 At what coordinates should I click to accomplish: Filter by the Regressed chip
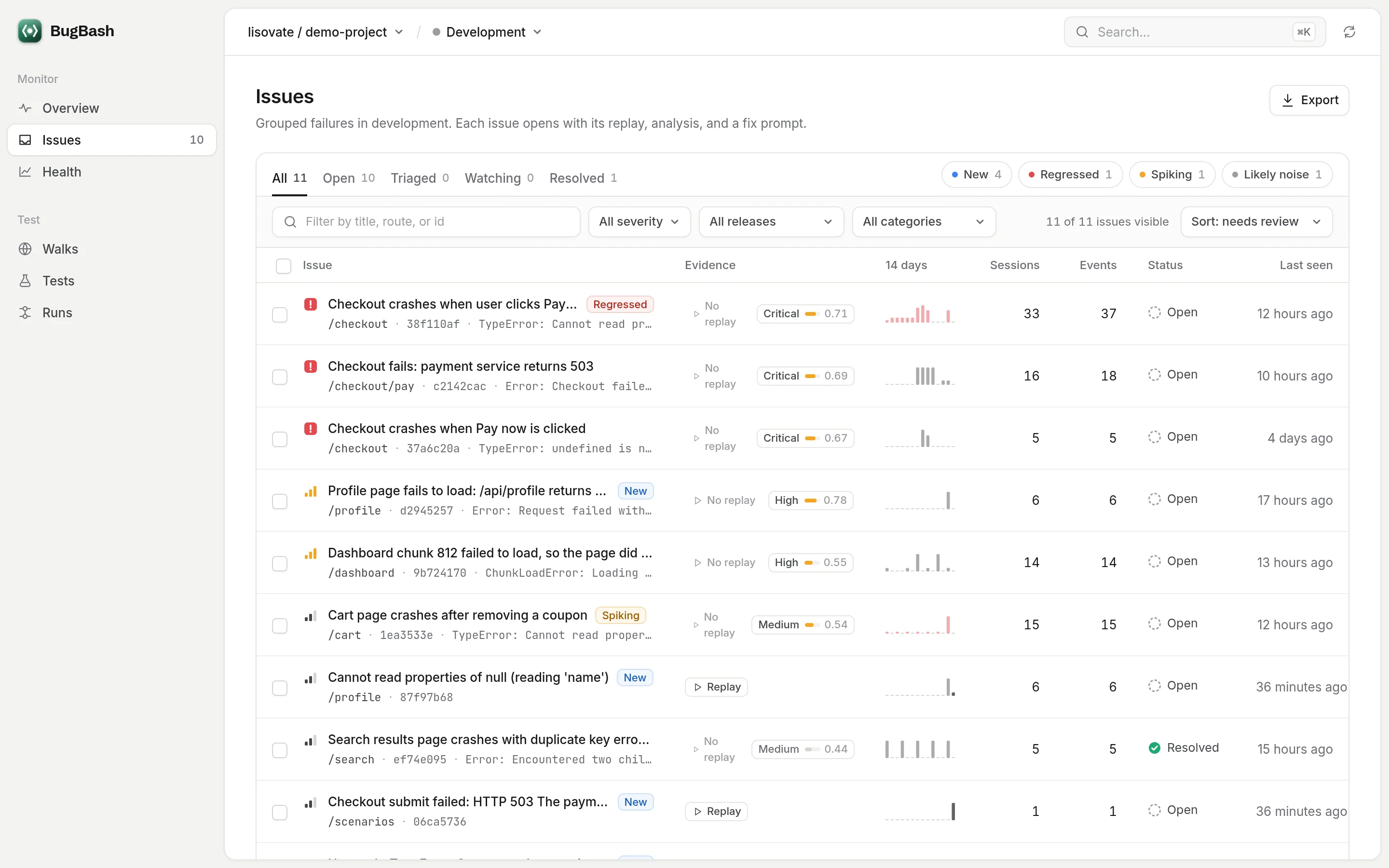click(x=1070, y=175)
